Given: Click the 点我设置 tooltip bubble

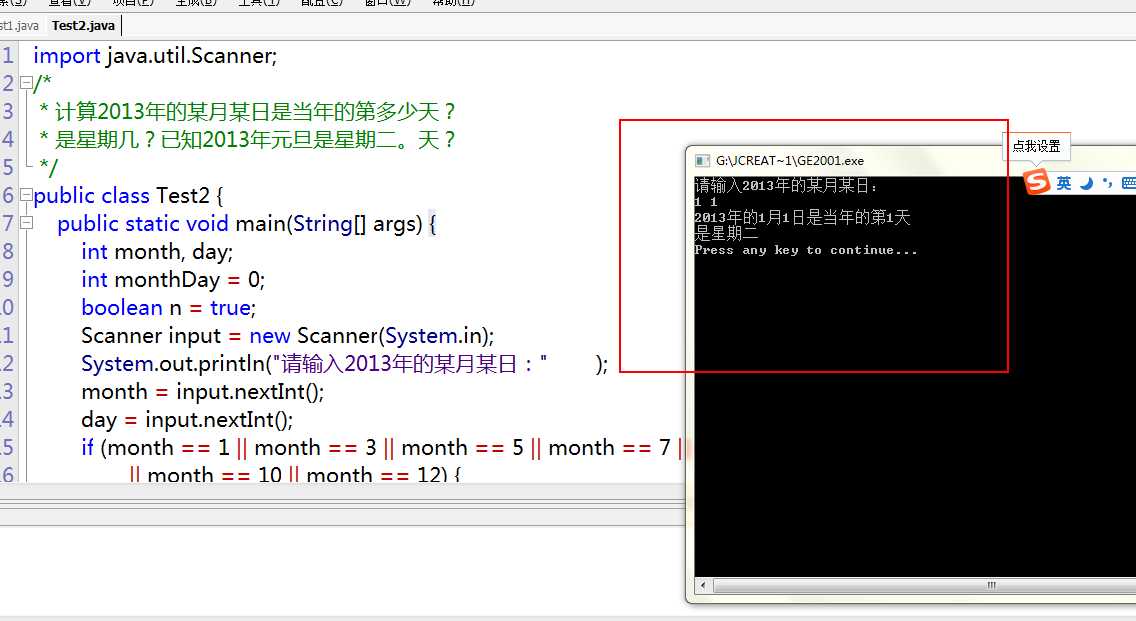Looking at the screenshot, I should point(1036,146).
